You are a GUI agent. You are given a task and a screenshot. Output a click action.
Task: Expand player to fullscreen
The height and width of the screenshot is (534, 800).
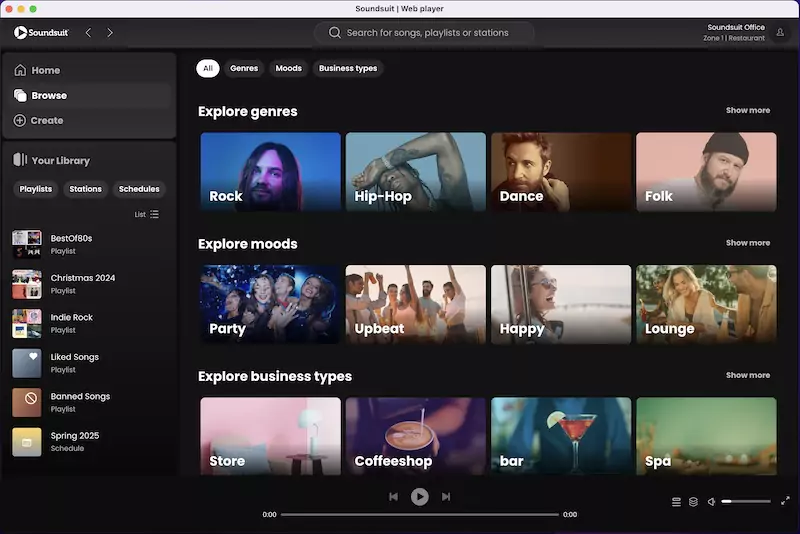click(x=785, y=501)
